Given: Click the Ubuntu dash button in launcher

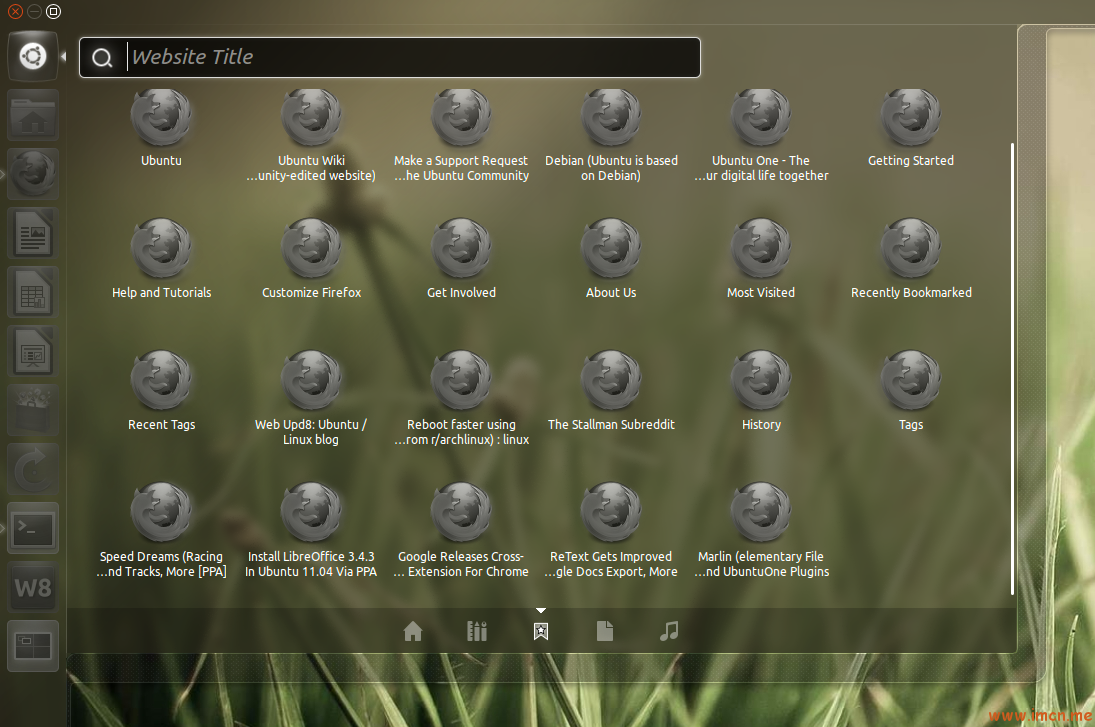Looking at the screenshot, I should (x=33, y=56).
